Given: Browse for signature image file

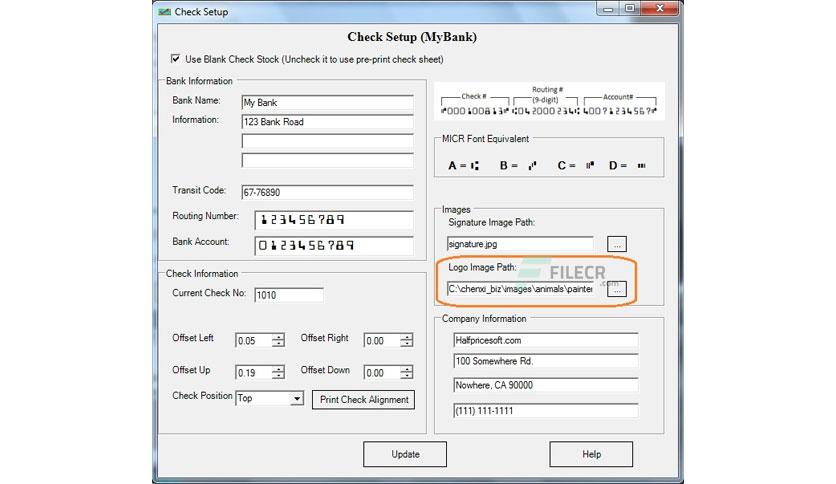Looking at the screenshot, I should click(x=617, y=244).
